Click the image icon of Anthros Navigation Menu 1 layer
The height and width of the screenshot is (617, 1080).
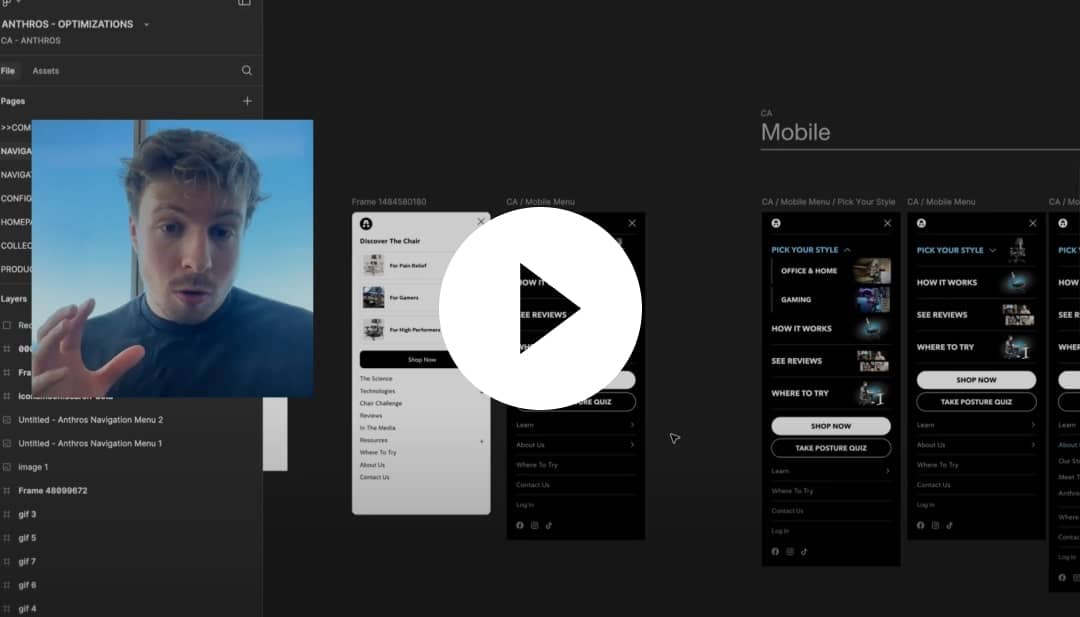pyautogui.click(x=7, y=443)
